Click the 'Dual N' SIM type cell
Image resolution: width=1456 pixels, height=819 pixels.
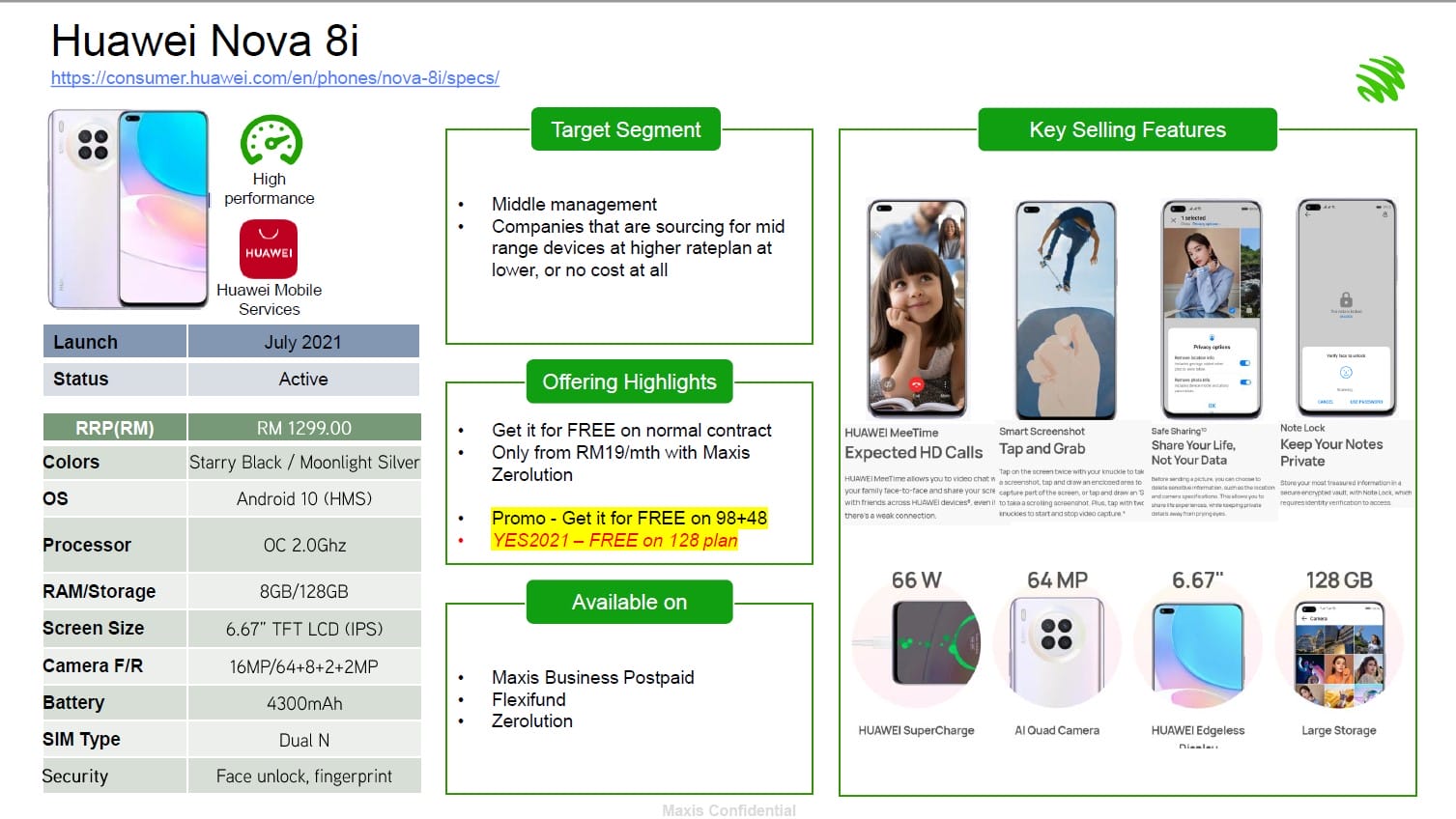[304, 740]
